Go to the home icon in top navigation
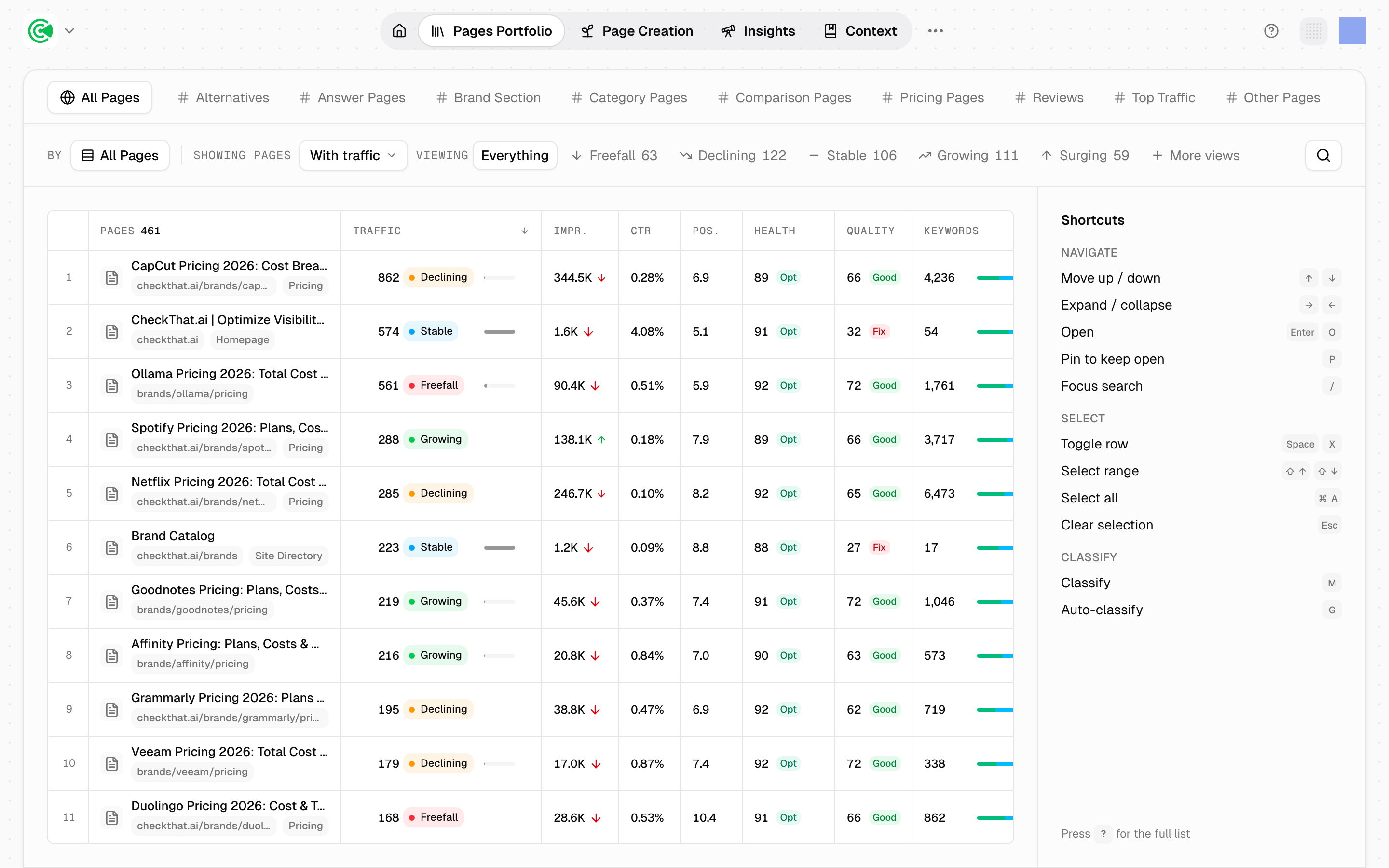 [399, 31]
